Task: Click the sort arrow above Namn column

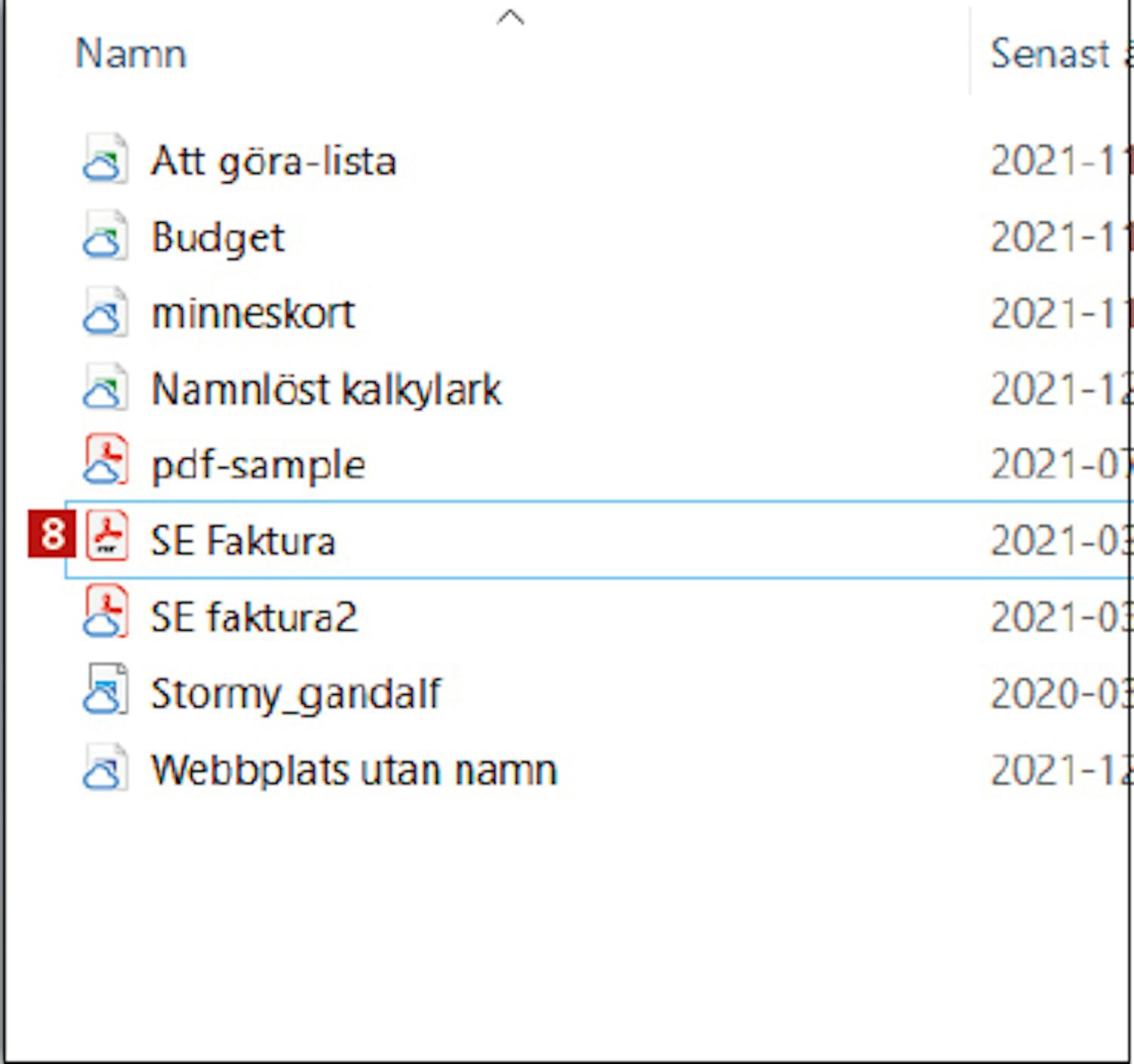Action: [x=510, y=17]
